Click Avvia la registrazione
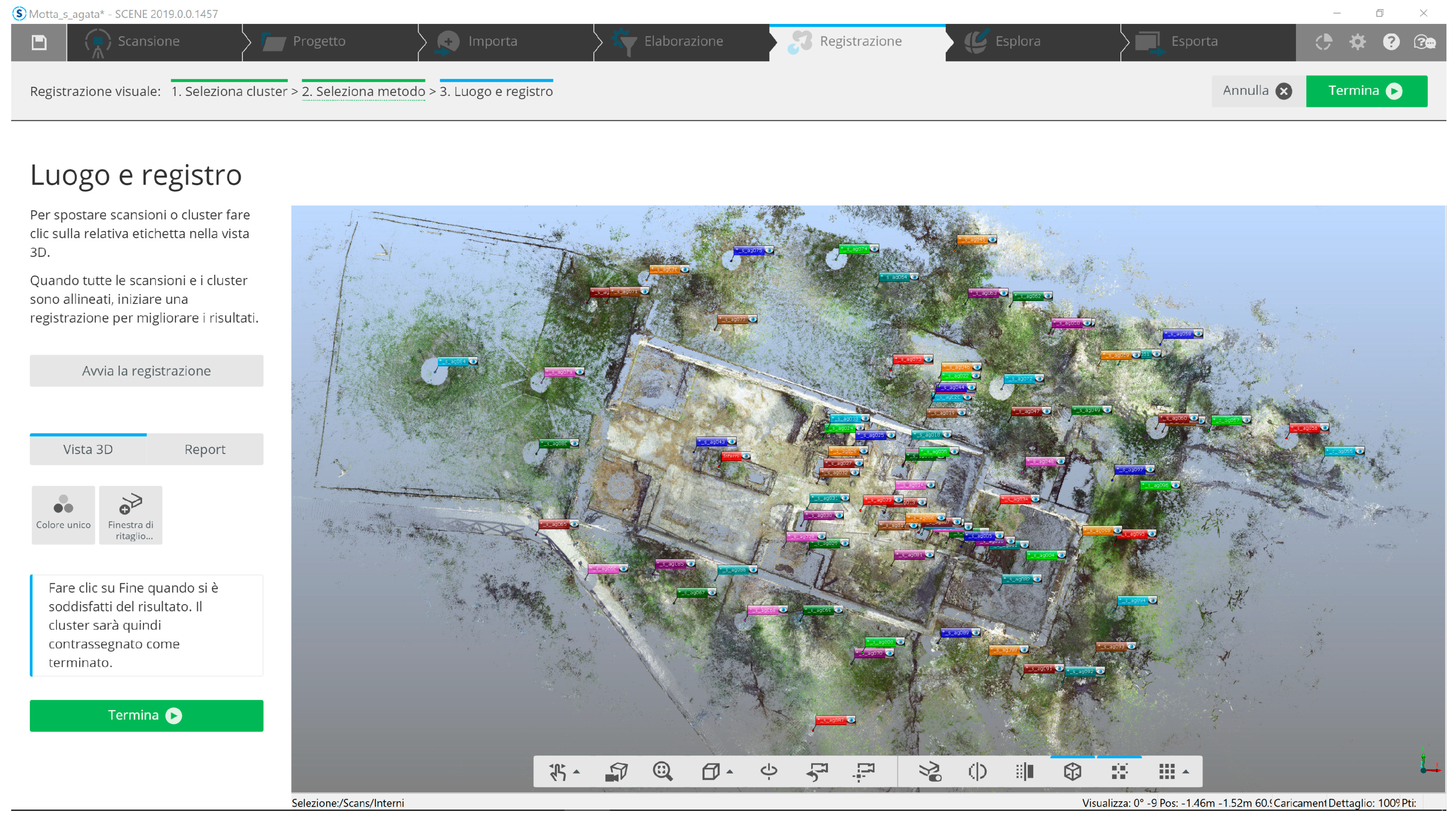Viewport: 1456px width, 820px height. coord(146,371)
